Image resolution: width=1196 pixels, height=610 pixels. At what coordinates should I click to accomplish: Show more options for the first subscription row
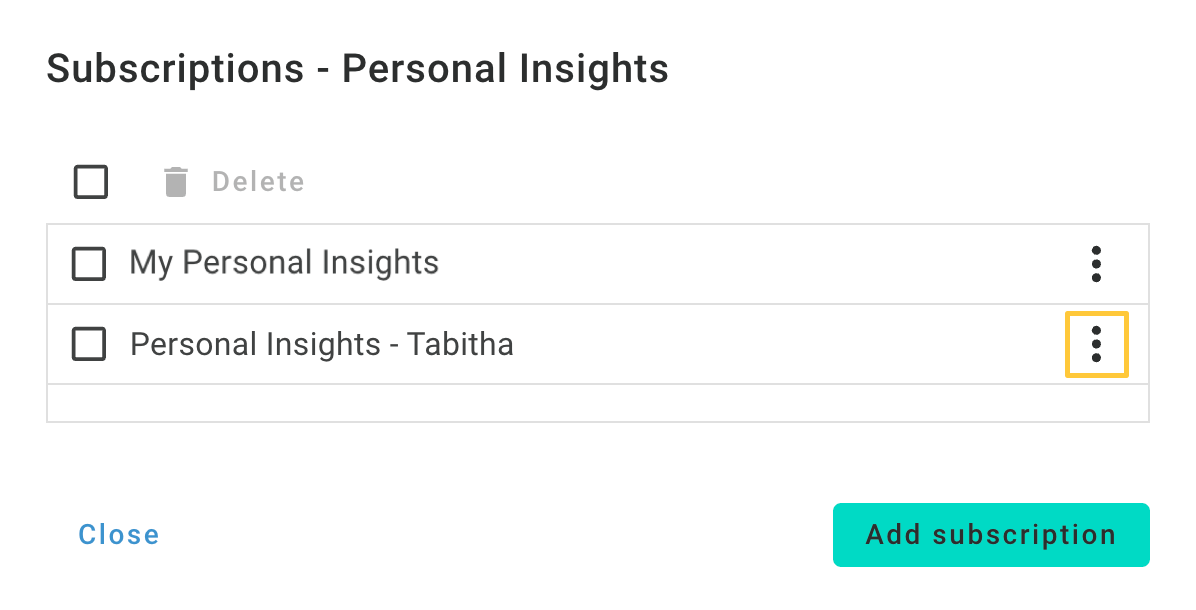coord(1096,264)
